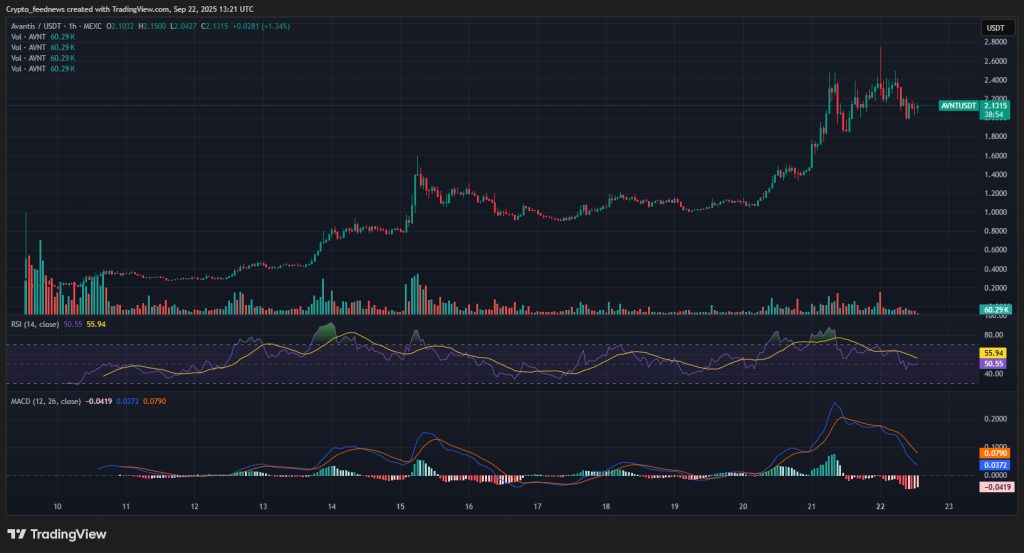Open the RSI (14, close) indicator legend

point(35,325)
